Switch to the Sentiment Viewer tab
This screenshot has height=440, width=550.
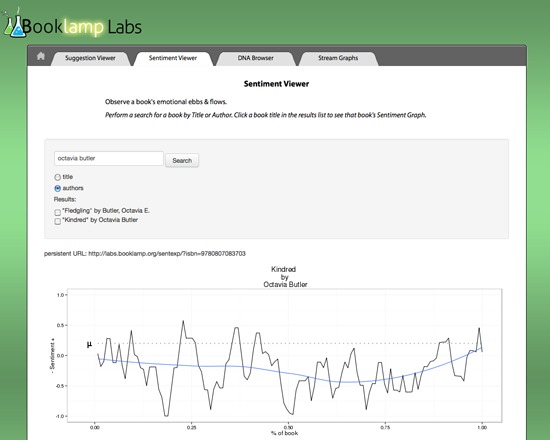[173, 58]
